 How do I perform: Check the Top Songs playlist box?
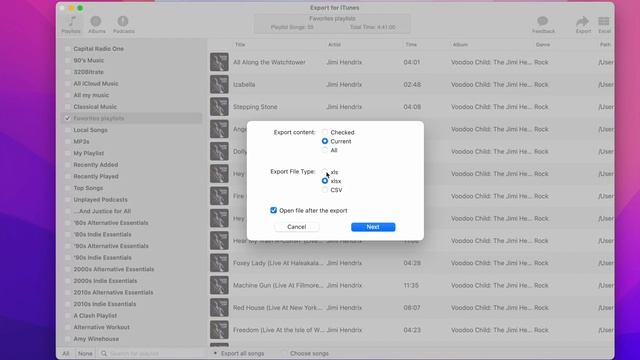pyautogui.click(x=67, y=188)
